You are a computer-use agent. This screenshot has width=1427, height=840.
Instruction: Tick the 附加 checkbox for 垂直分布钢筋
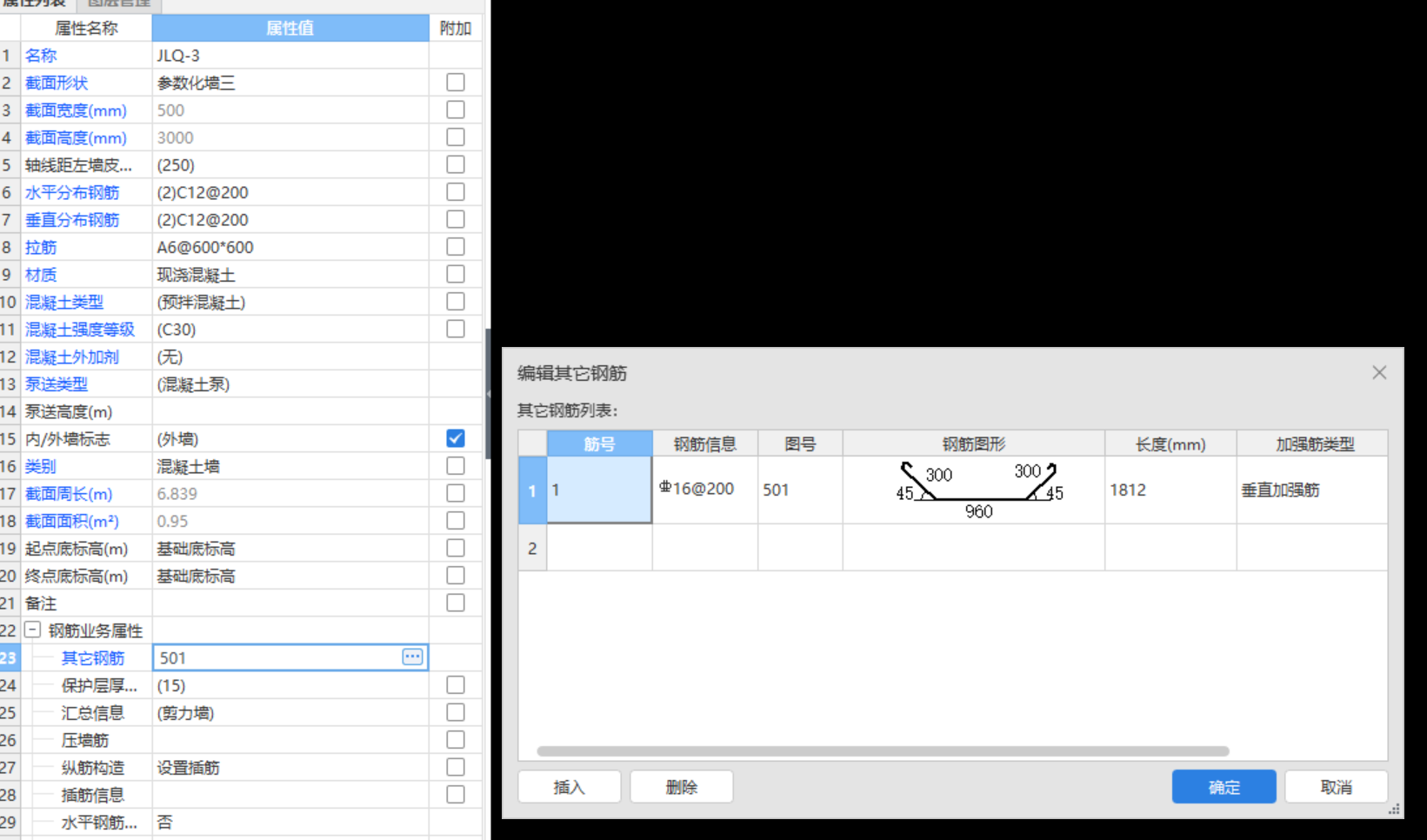pos(455,219)
